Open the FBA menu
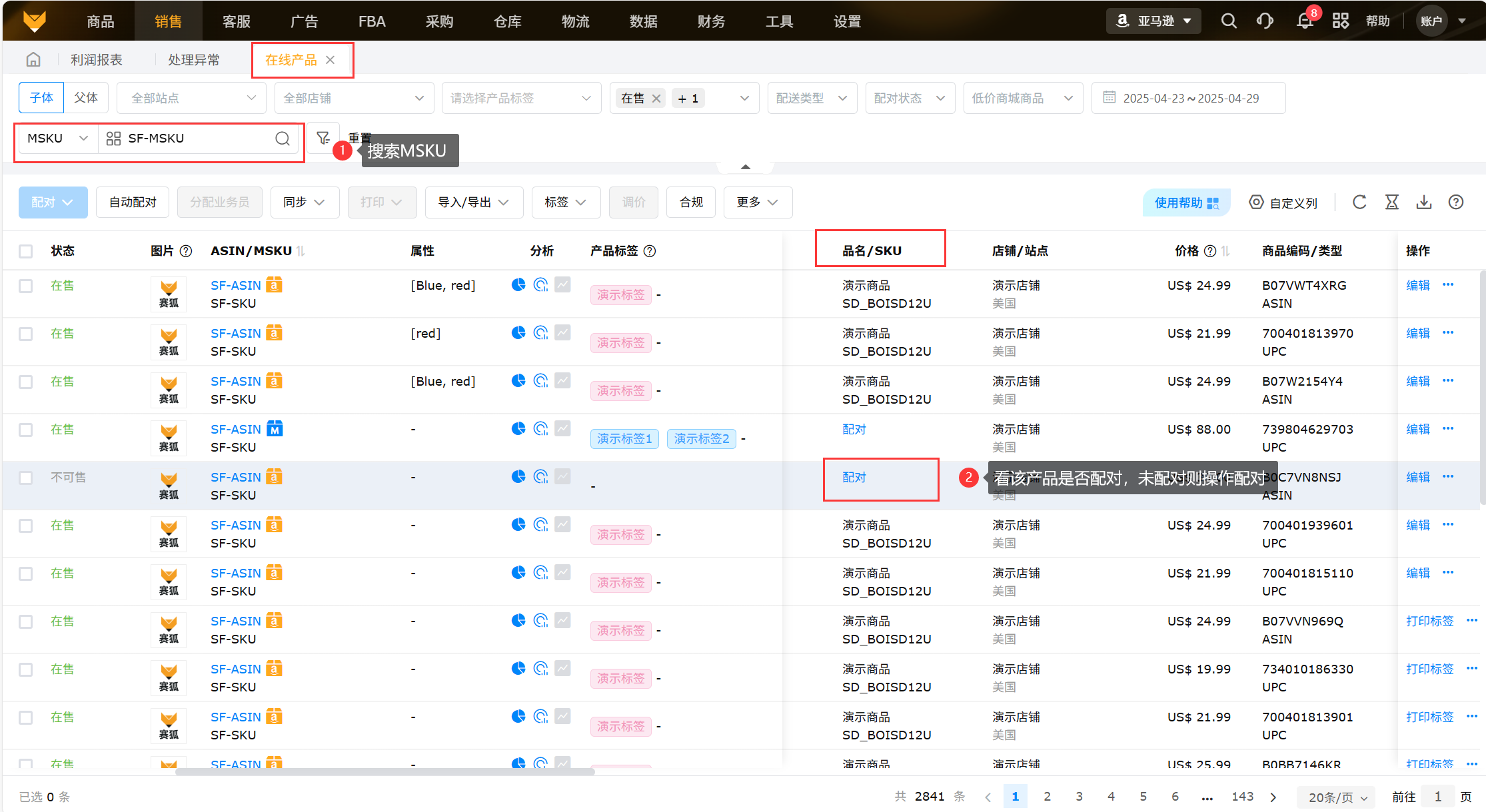 click(371, 21)
